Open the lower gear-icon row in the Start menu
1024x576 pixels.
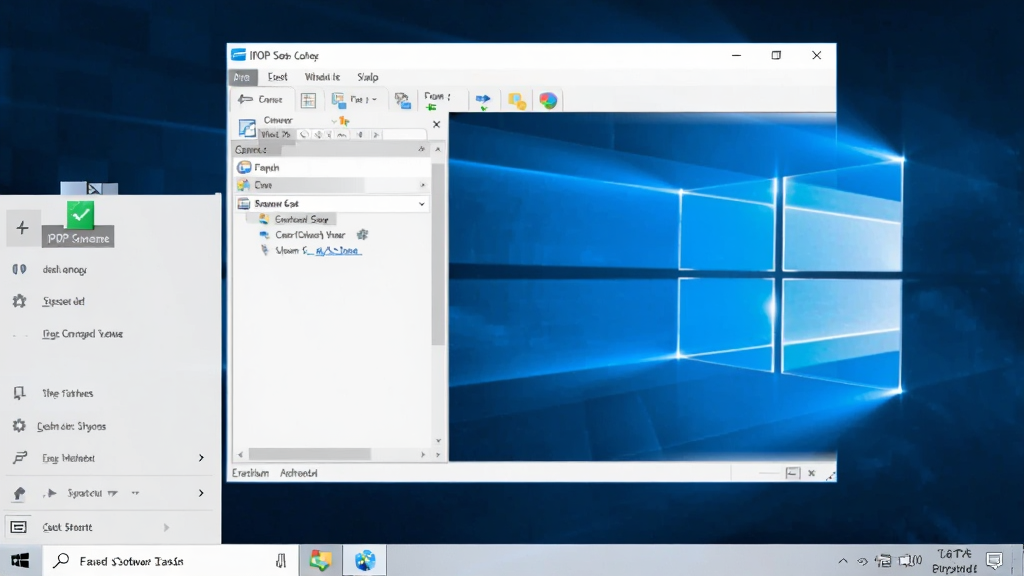(110, 426)
